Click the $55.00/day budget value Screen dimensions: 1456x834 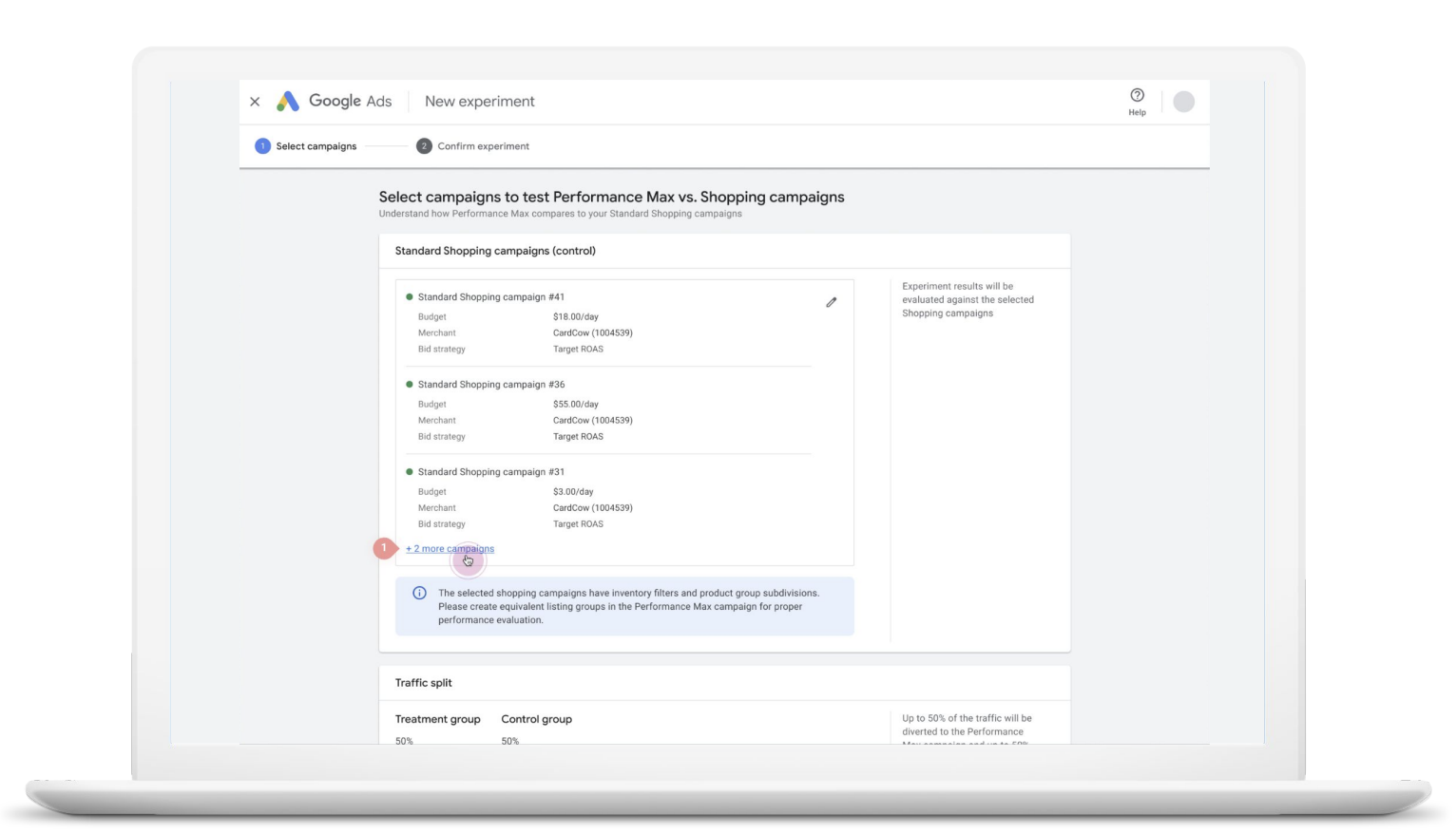point(576,405)
